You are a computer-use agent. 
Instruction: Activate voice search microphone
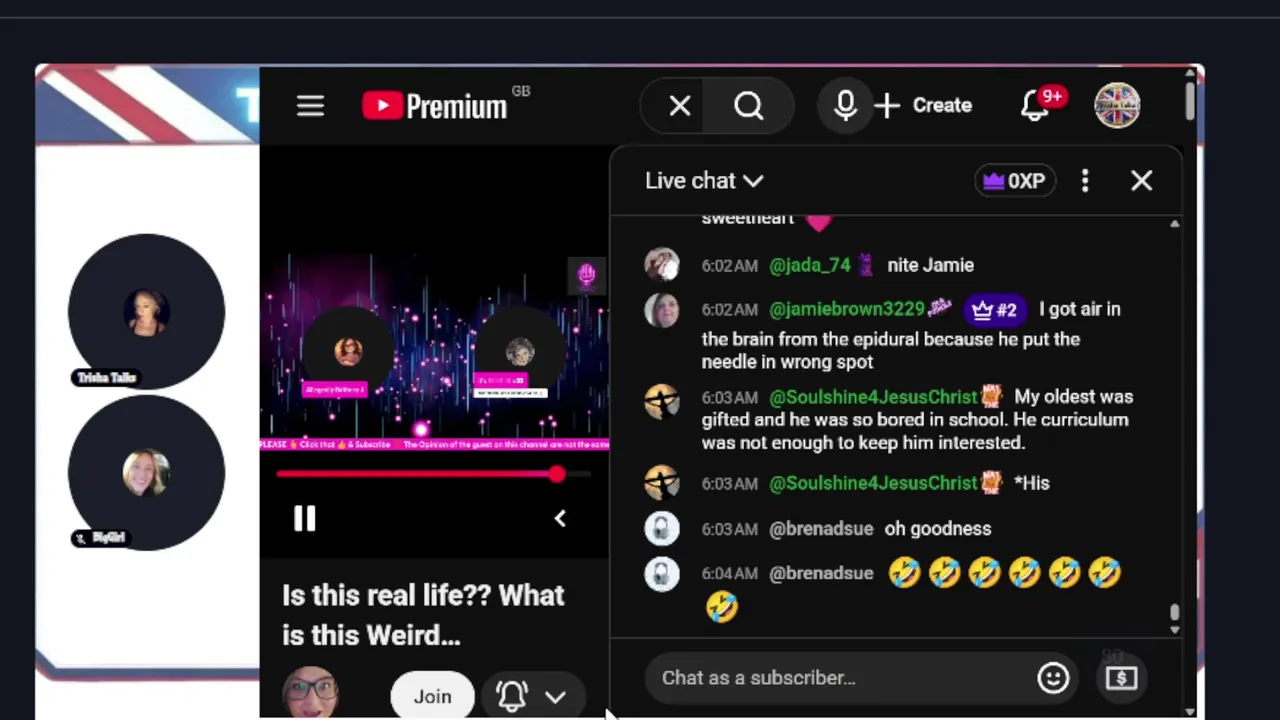(845, 105)
